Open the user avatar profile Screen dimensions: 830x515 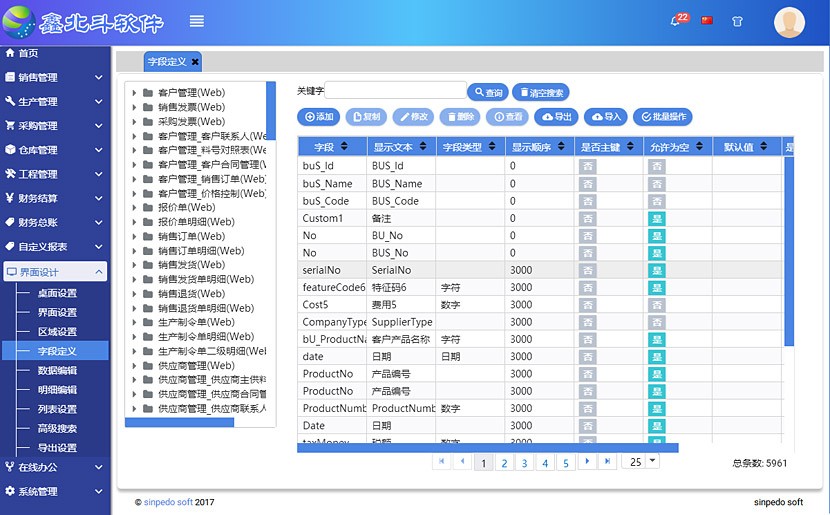click(x=789, y=22)
